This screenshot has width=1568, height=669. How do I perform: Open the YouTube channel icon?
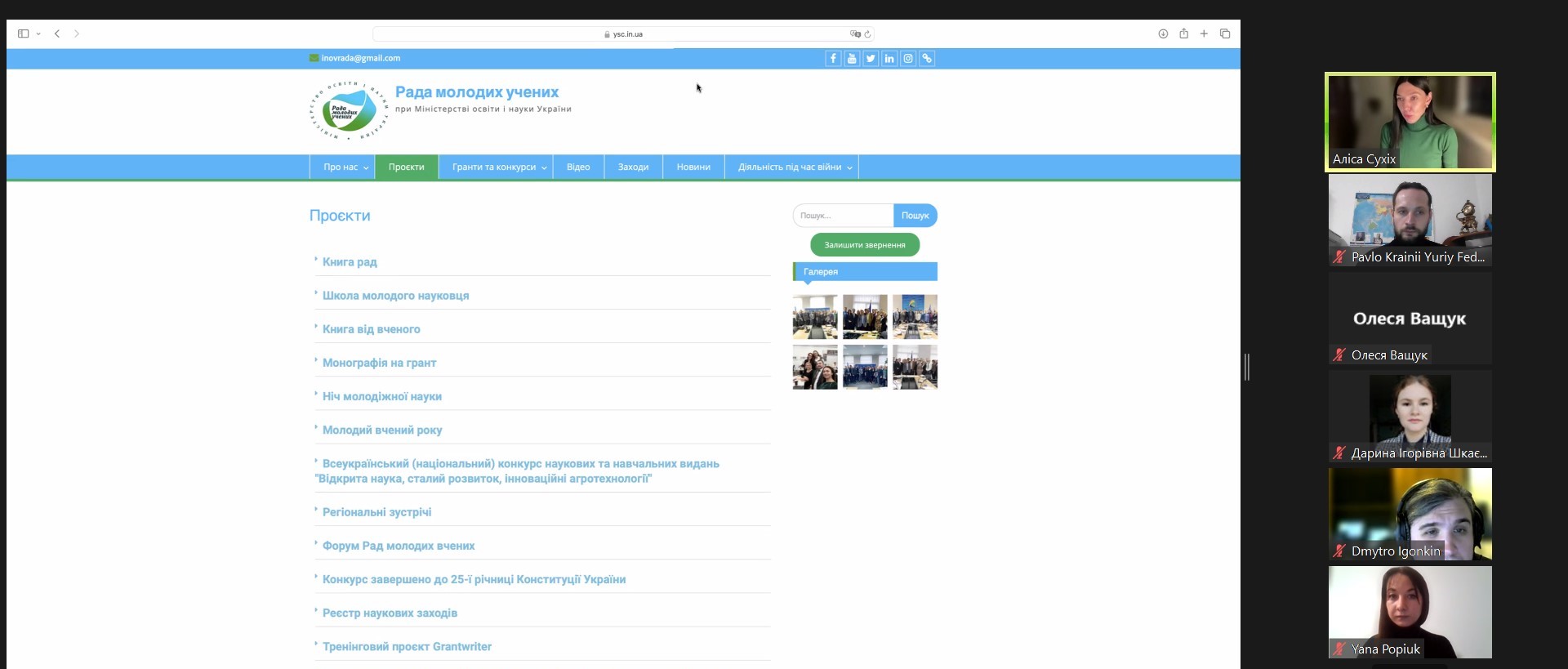pos(852,59)
